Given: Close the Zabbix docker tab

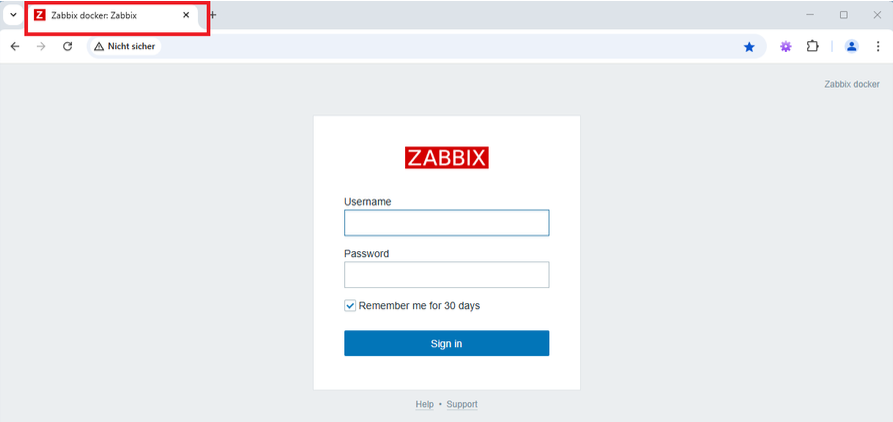Looking at the screenshot, I should point(186,15).
